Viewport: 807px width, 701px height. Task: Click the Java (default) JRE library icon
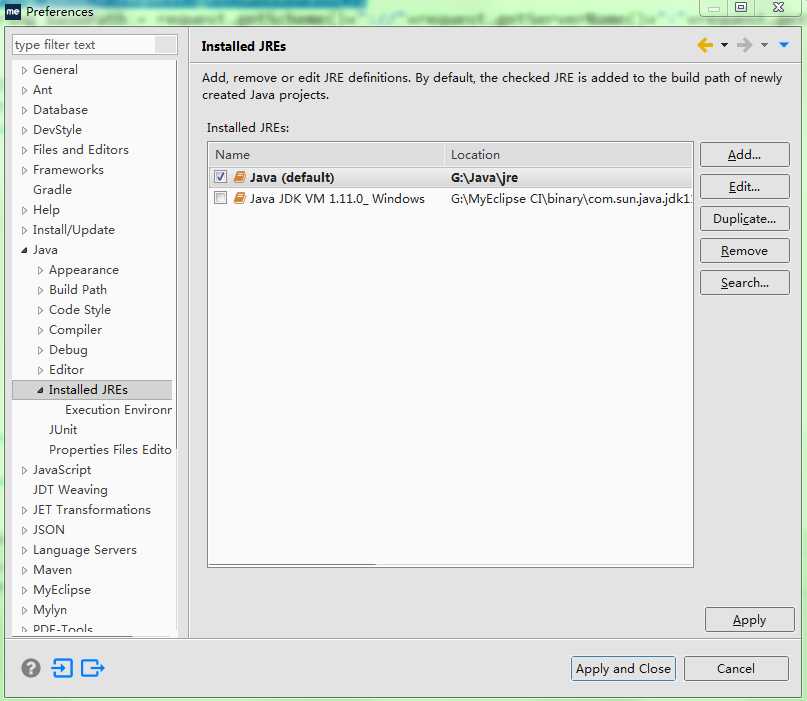coord(239,177)
